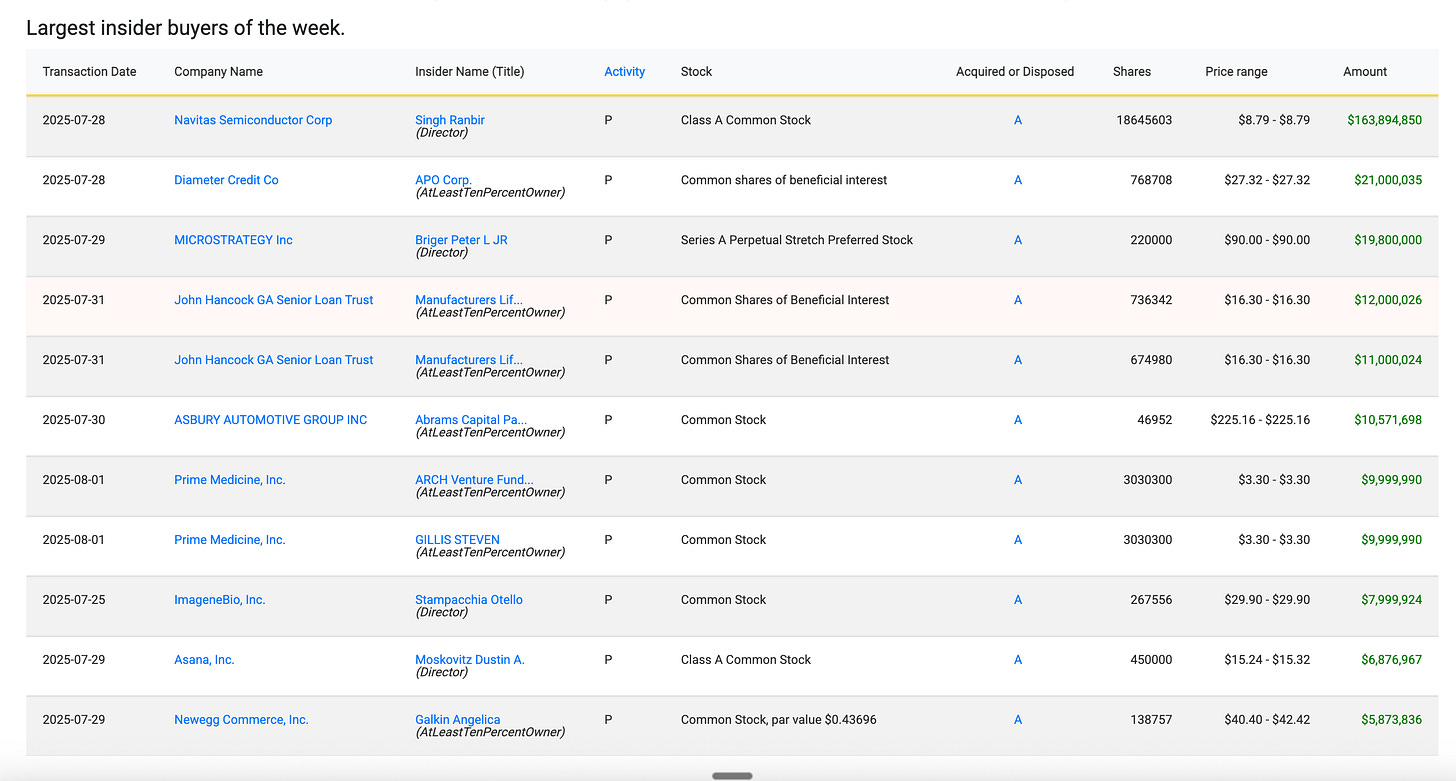1456x781 pixels.
Task: Select 'Common Stock, par value $0.43696' cell
Action: pyautogui.click(x=779, y=720)
